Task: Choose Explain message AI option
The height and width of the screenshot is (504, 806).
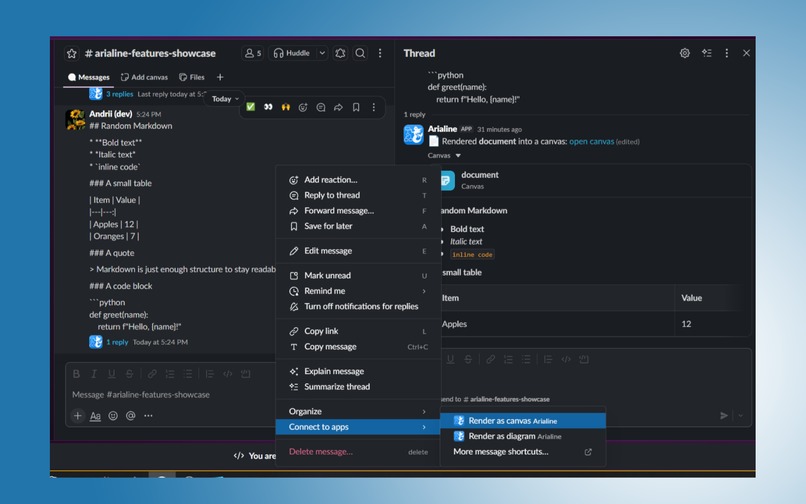Action: [x=358, y=371]
